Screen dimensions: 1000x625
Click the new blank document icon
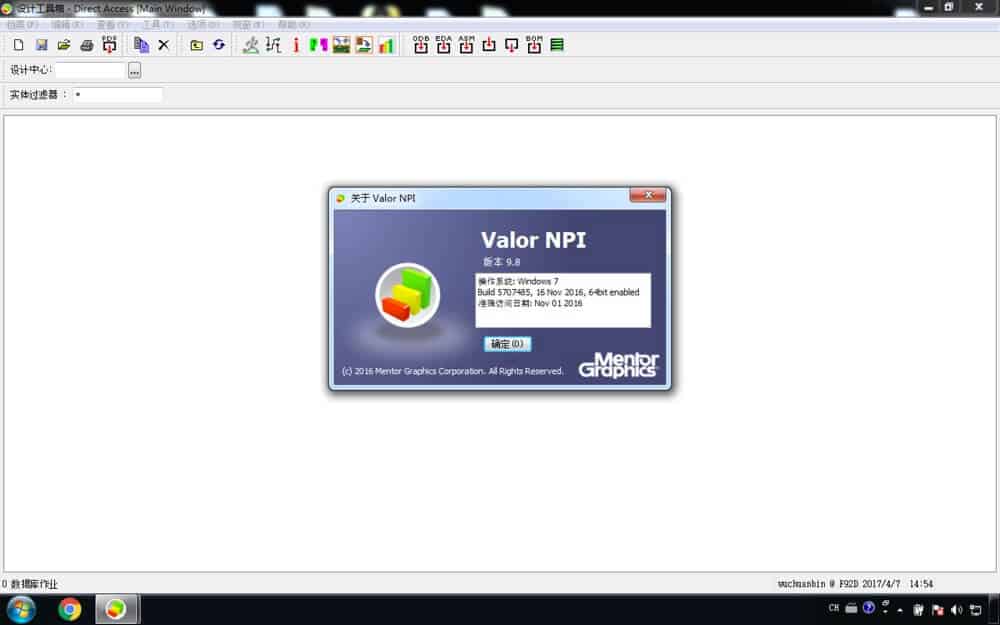pyautogui.click(x=18, y=45)
